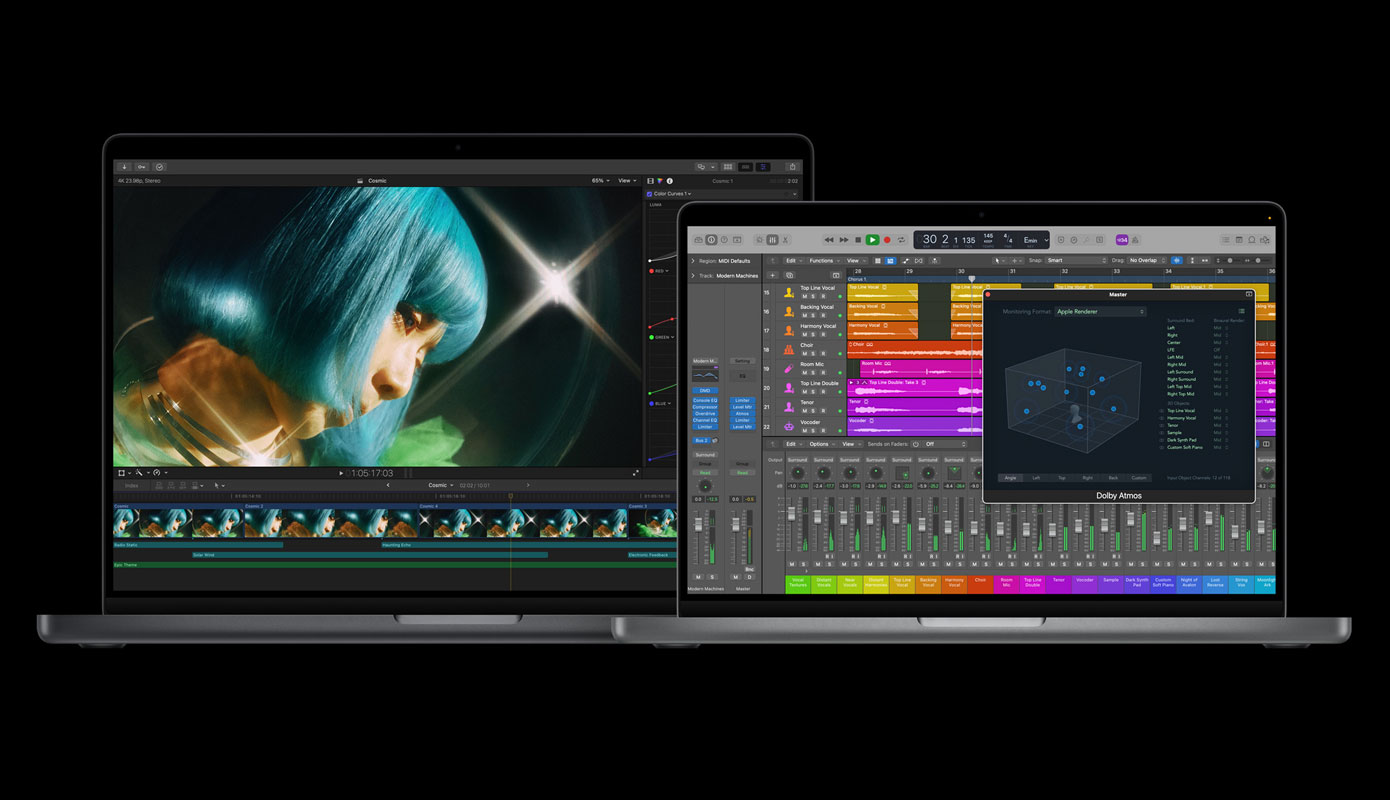Click the Console EQ plugin slot
This screenshot has height=800, width=1390.
[x=704, y=400]
